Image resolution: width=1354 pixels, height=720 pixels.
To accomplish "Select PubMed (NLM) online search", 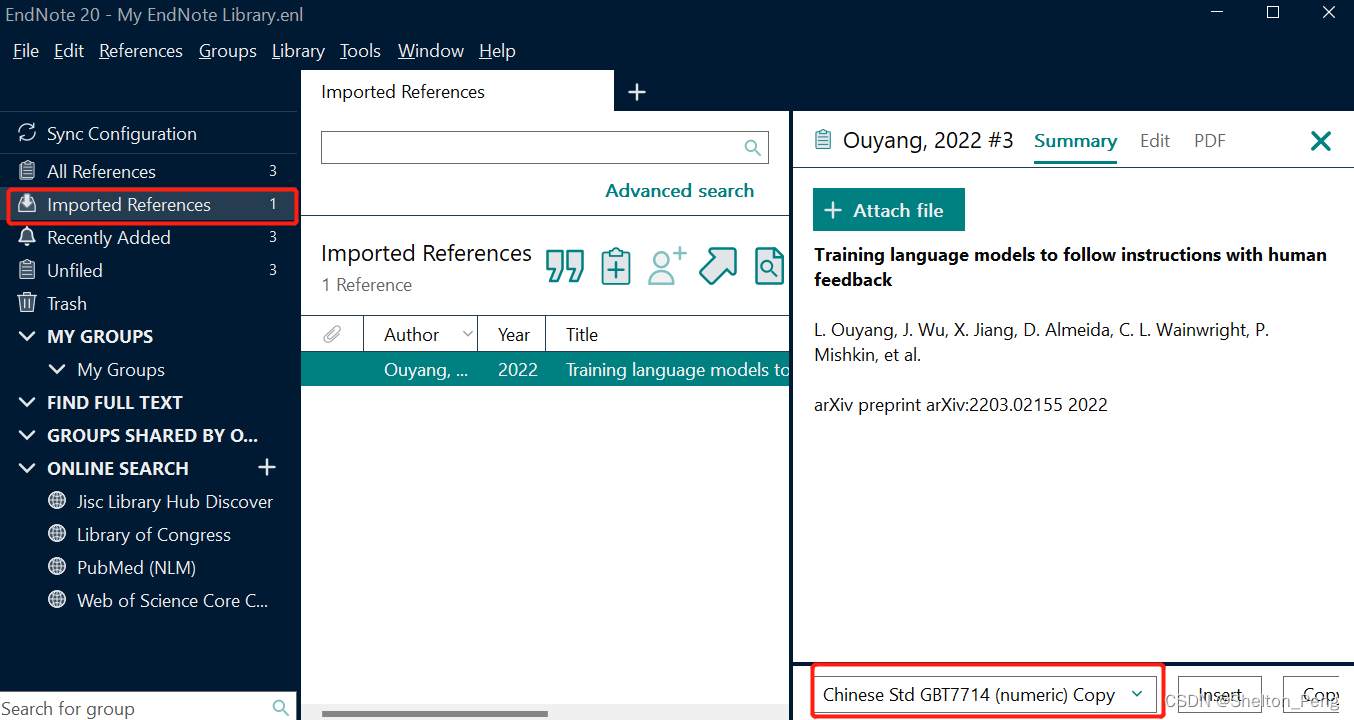I will 136,567.
